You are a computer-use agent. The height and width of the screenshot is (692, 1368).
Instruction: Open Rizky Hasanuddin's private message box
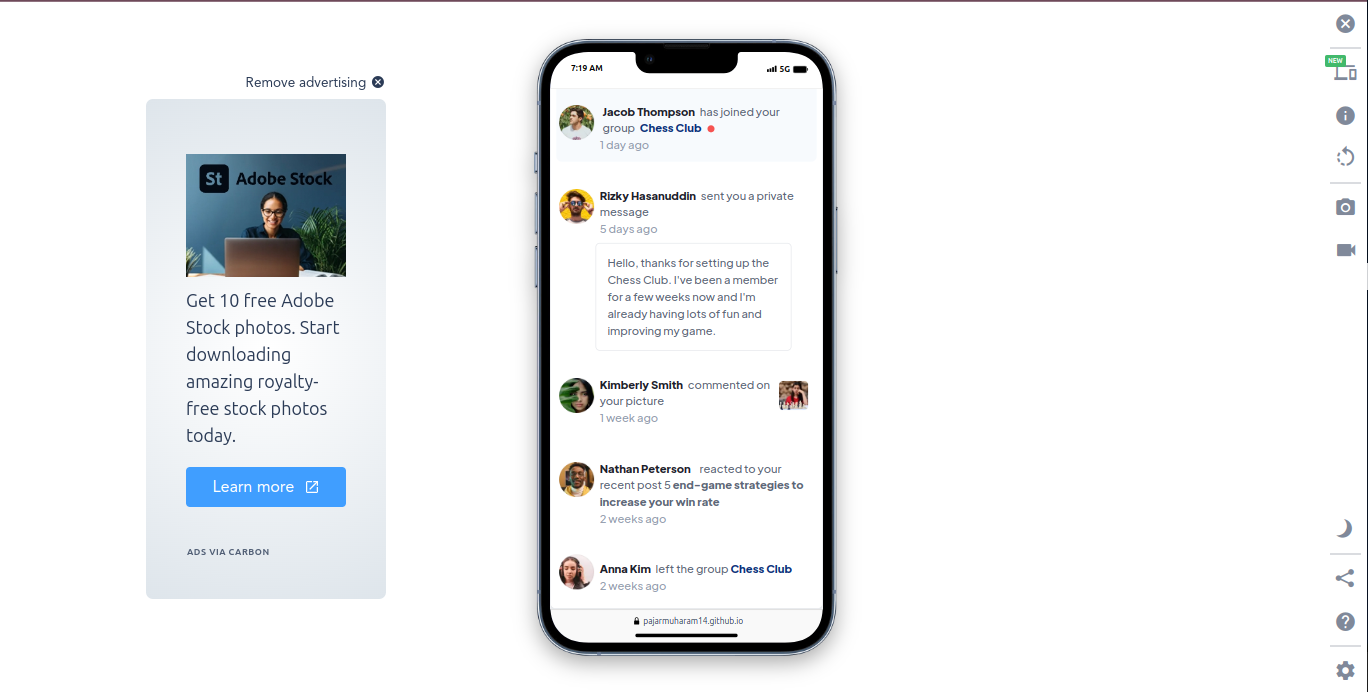click(693, 297)
